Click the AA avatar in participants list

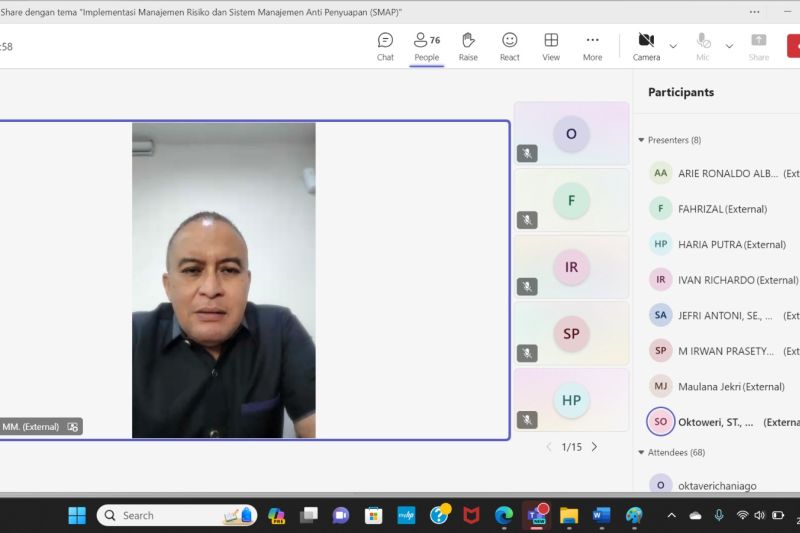click(661, 173)
